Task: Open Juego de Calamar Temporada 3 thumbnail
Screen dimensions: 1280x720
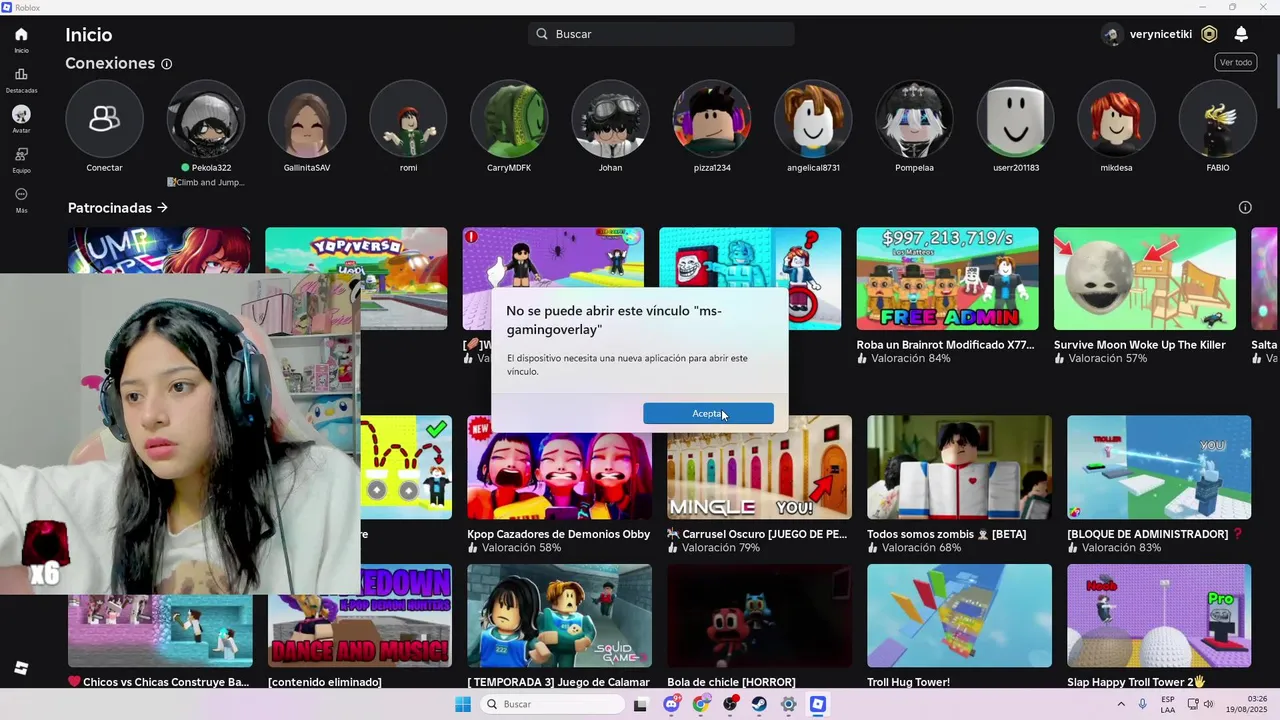Action: tap(559, 616)
